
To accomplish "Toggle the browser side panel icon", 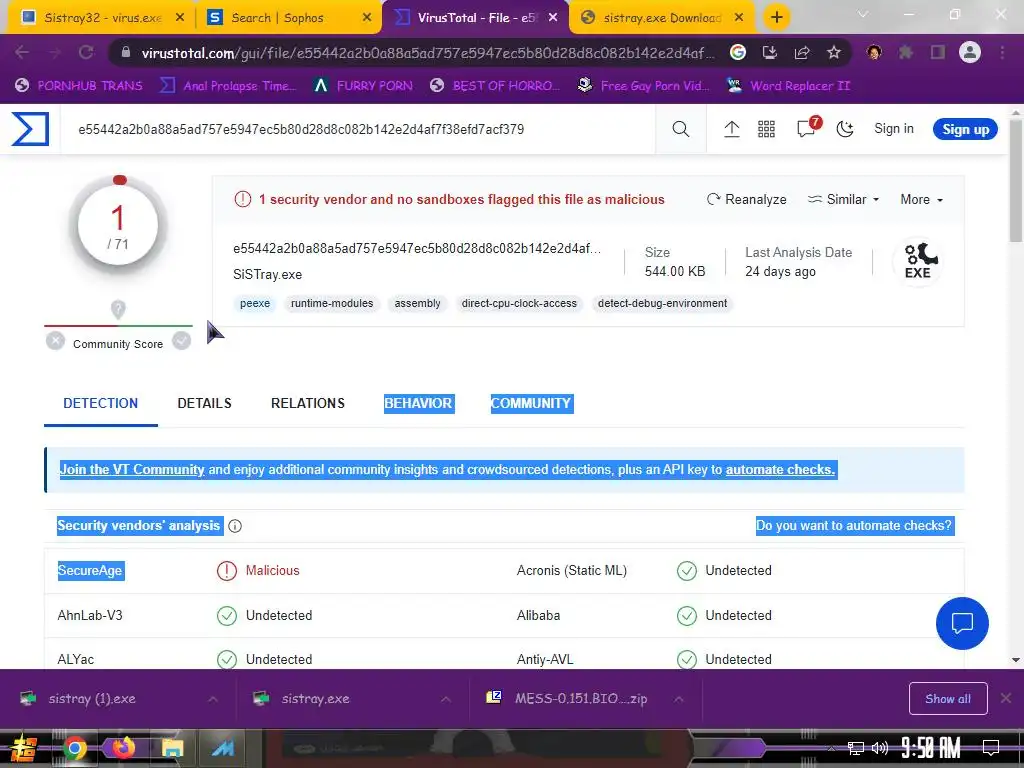I will [938, 52].
